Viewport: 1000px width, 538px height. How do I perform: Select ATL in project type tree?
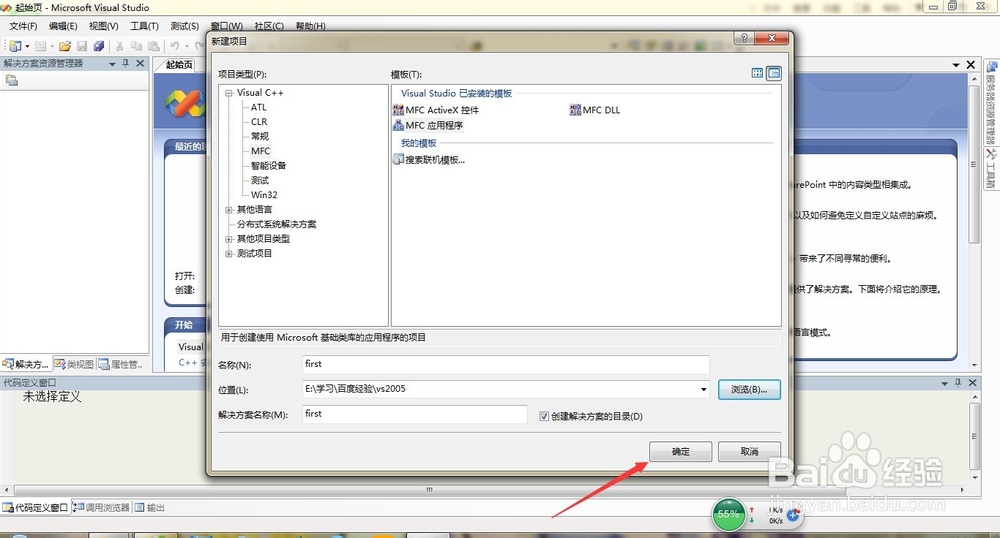tap(259, 107)
